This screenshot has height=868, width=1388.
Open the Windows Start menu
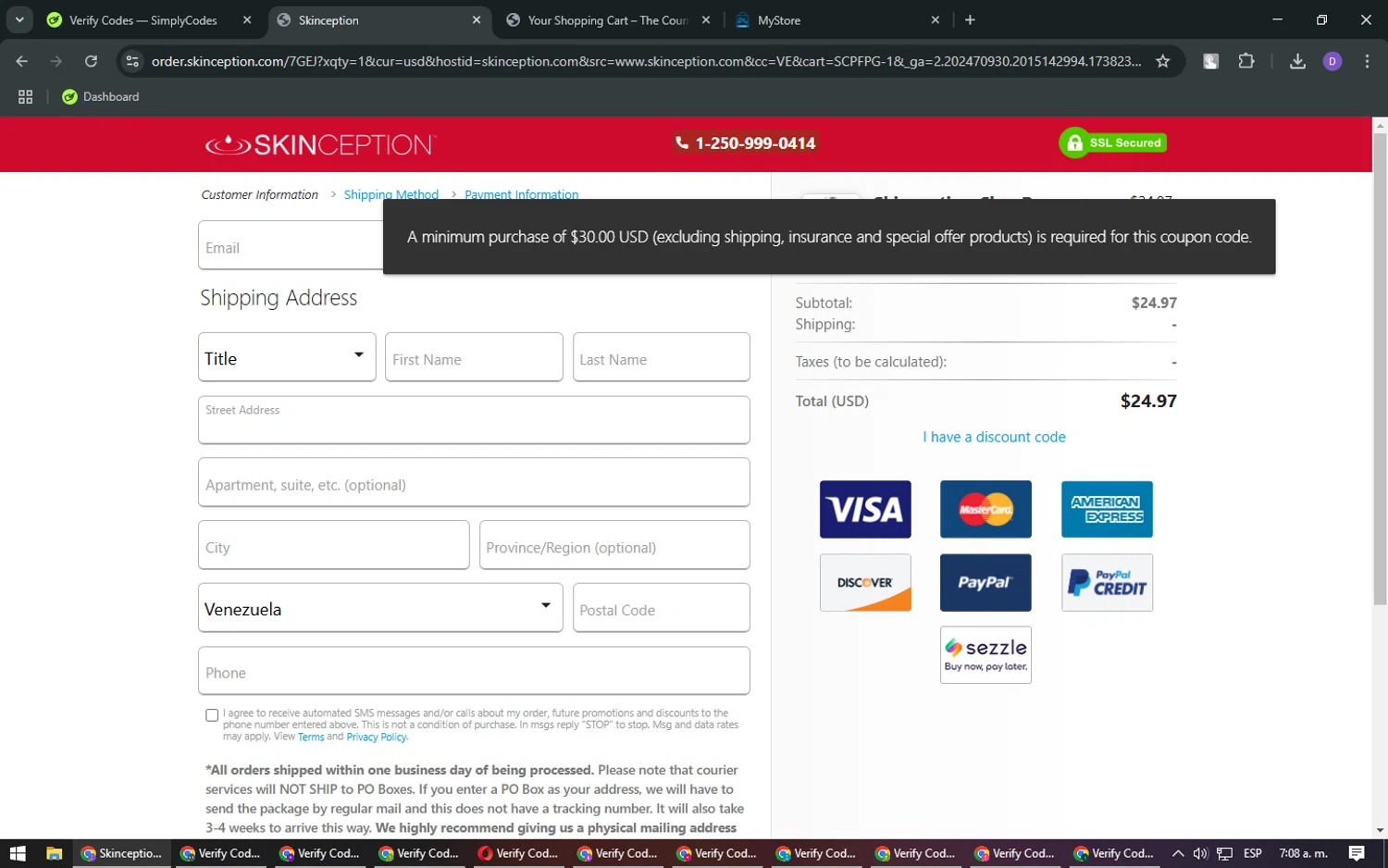17,853
